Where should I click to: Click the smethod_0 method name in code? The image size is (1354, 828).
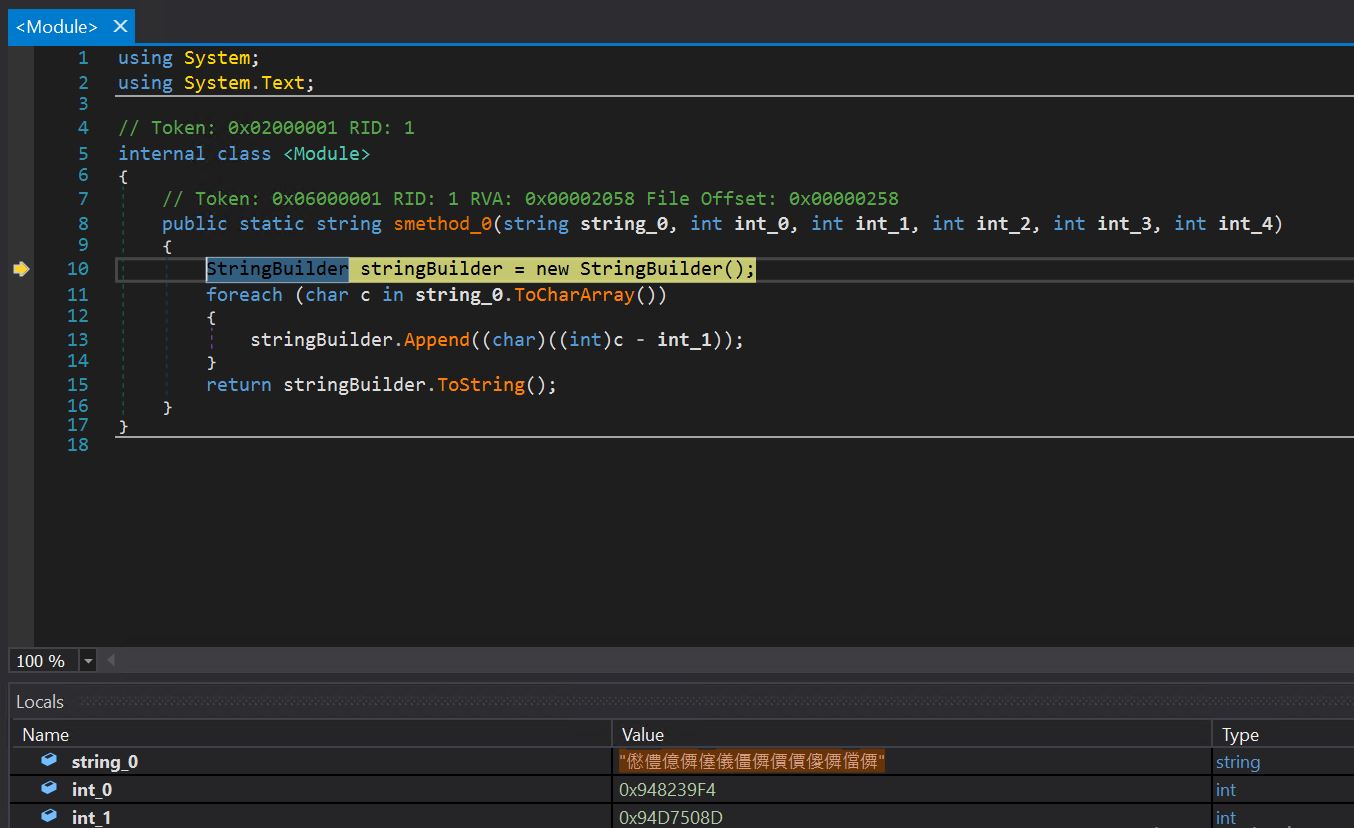point(442,224)
